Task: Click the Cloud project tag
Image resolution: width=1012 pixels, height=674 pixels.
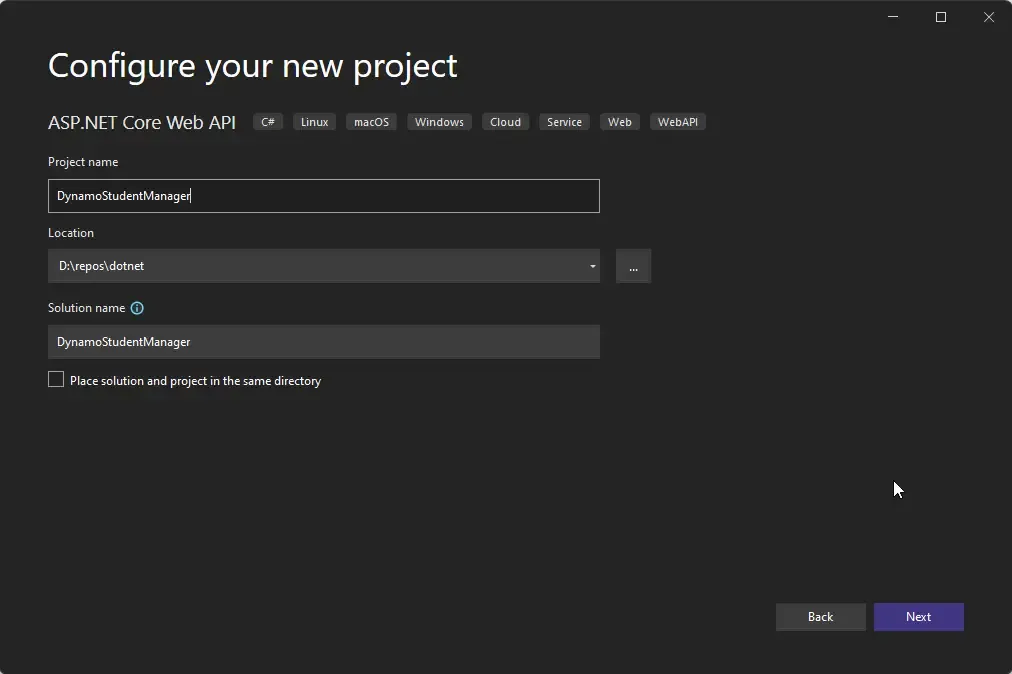Action: (x=505, y=121)
